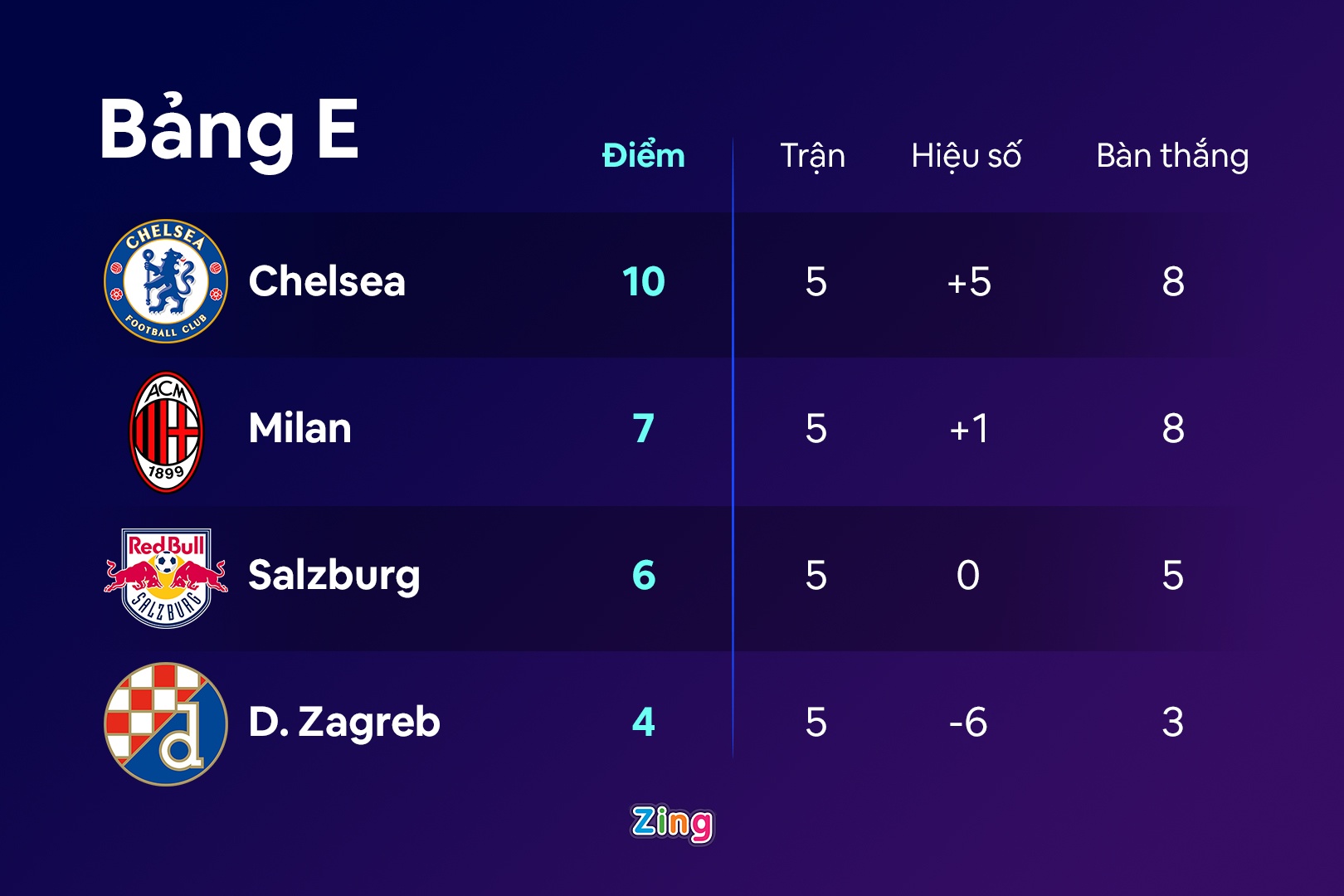Click the Red Bull Salzburg logo
This screenshot has width=1344, height=896.
pyautogui.click(x=166, y=577)
